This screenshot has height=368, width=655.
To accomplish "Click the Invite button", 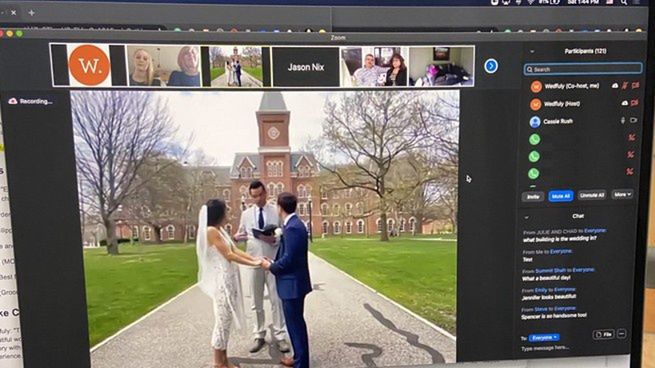I will 533,197.
